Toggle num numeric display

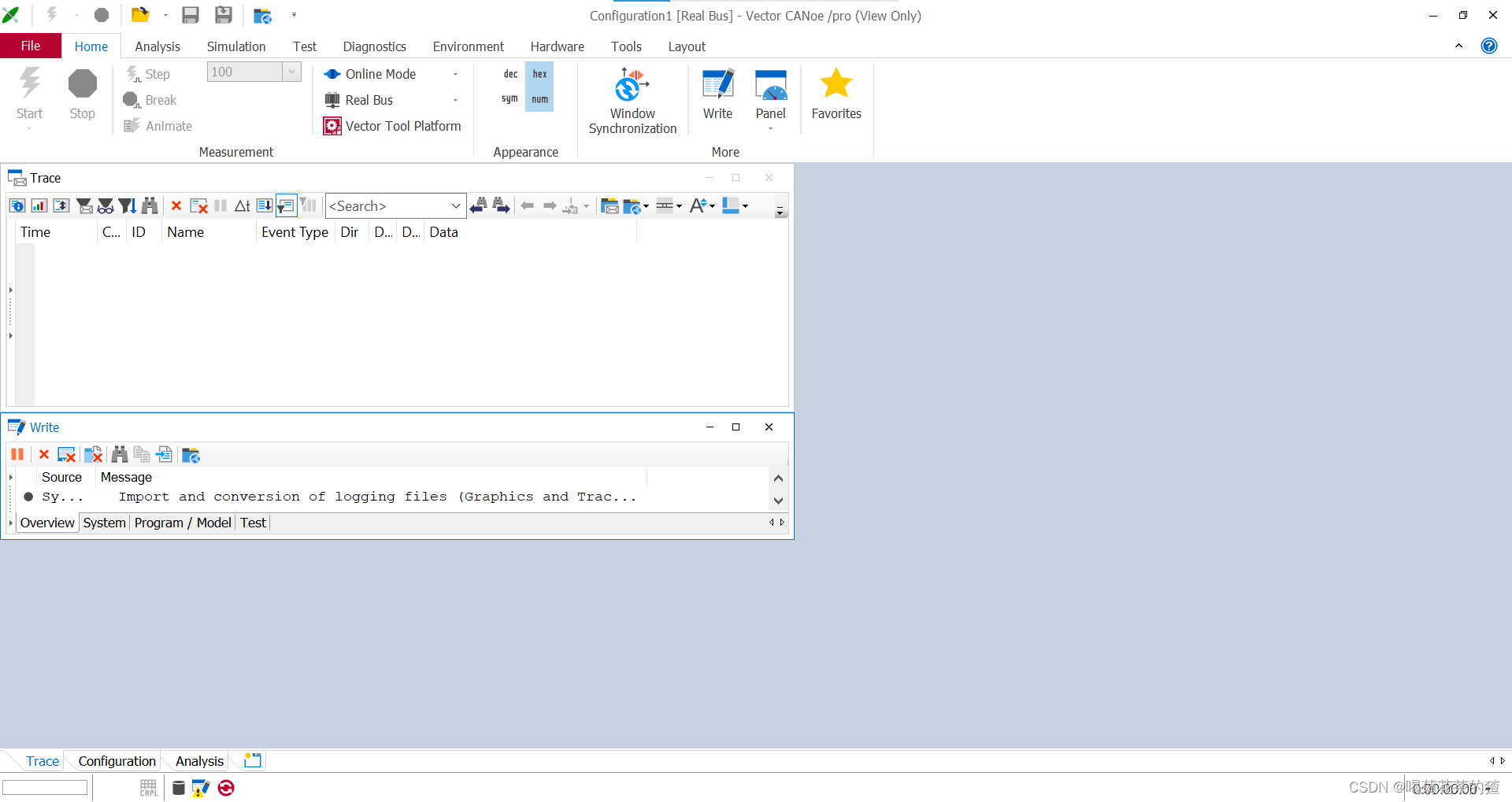pos(539,99)
